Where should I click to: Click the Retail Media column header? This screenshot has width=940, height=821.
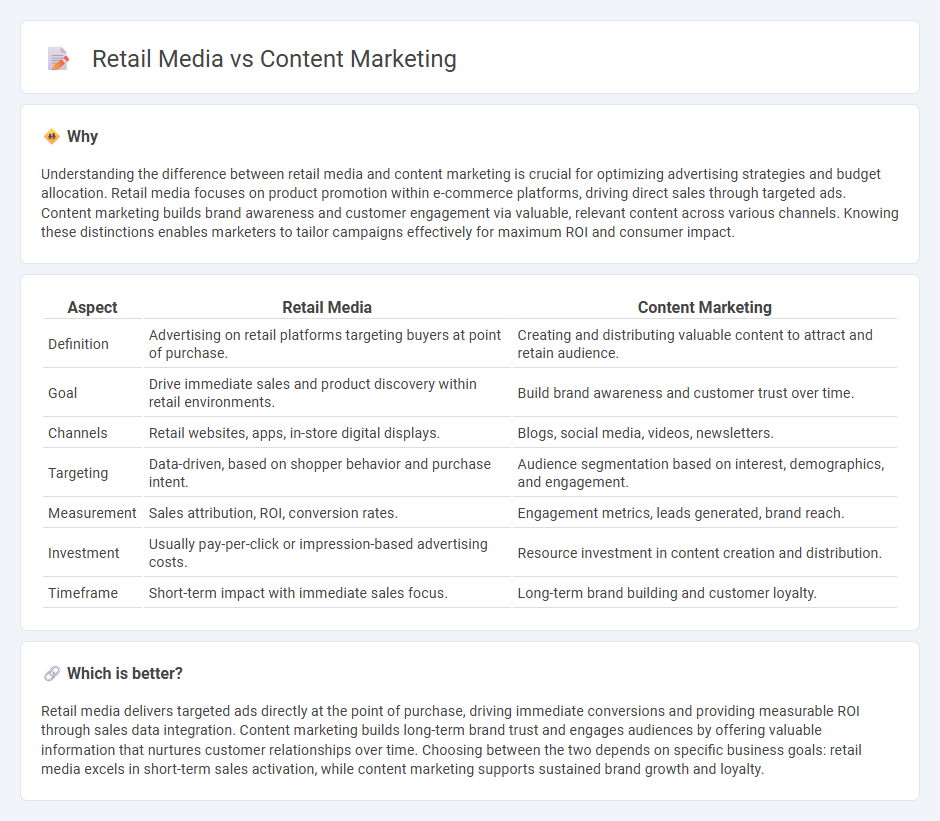327,308
